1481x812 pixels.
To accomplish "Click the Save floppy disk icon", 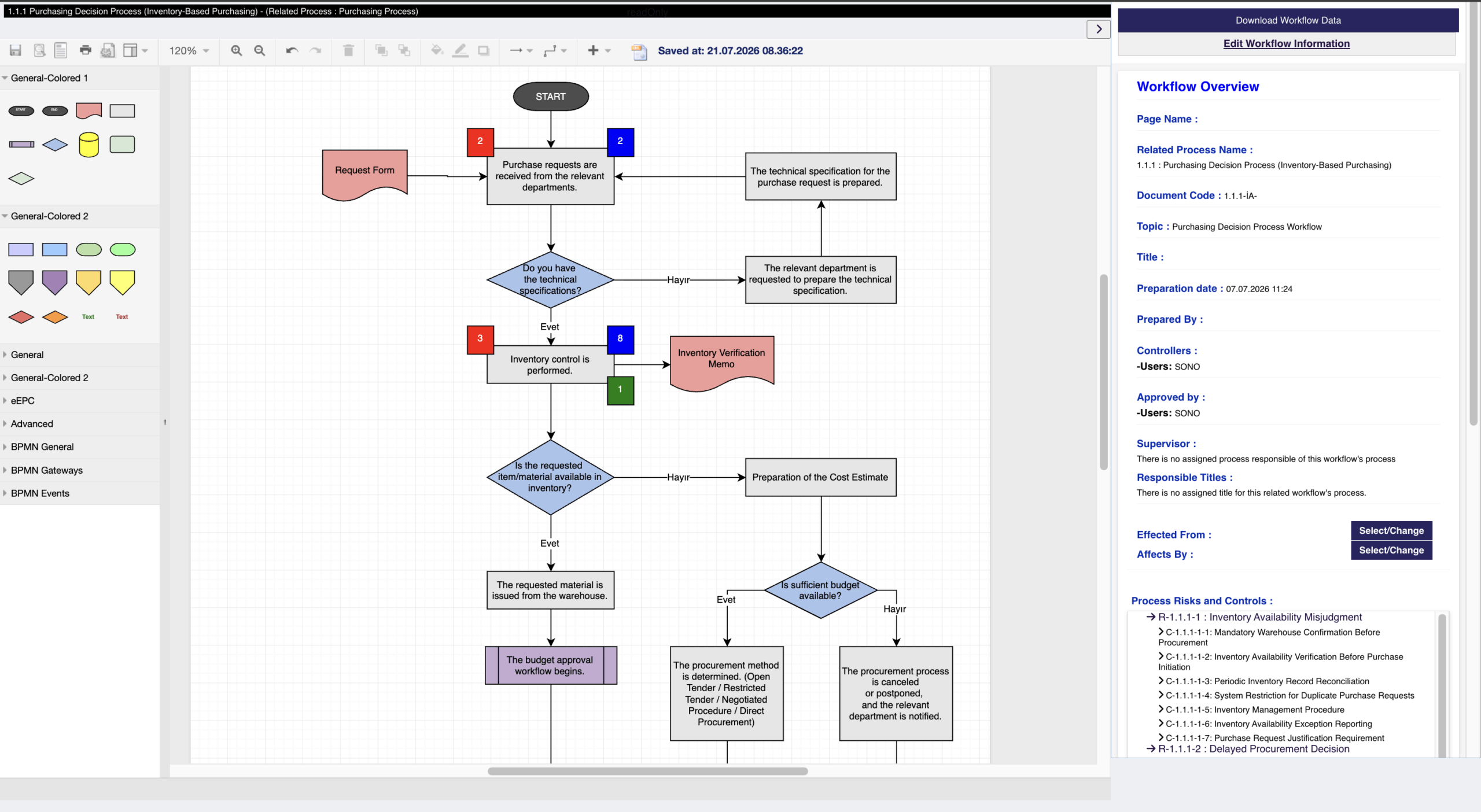I will tap(16, 51).
